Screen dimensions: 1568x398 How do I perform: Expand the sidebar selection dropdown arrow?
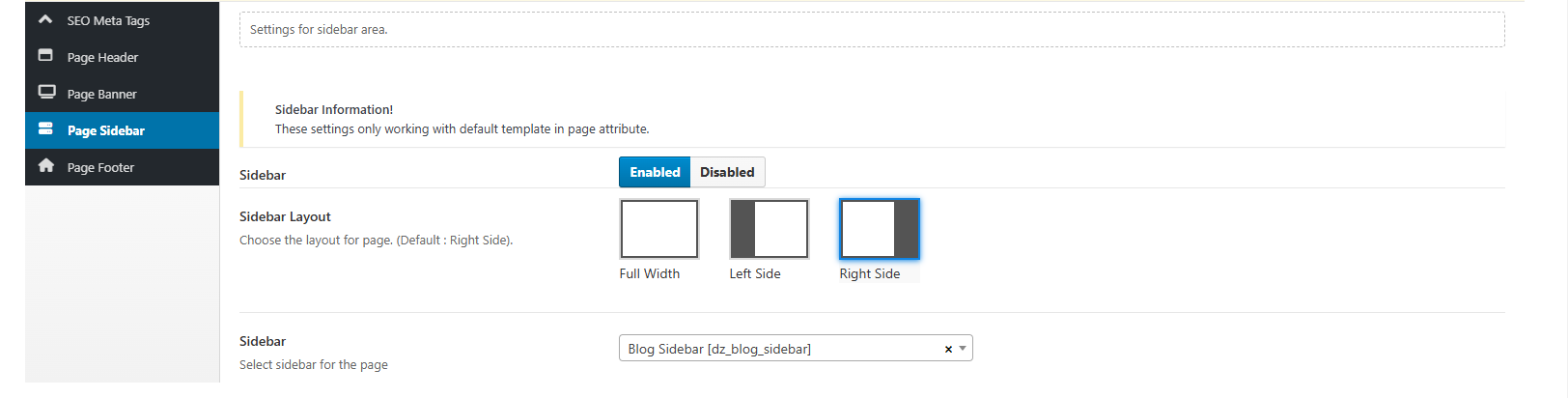963,349
